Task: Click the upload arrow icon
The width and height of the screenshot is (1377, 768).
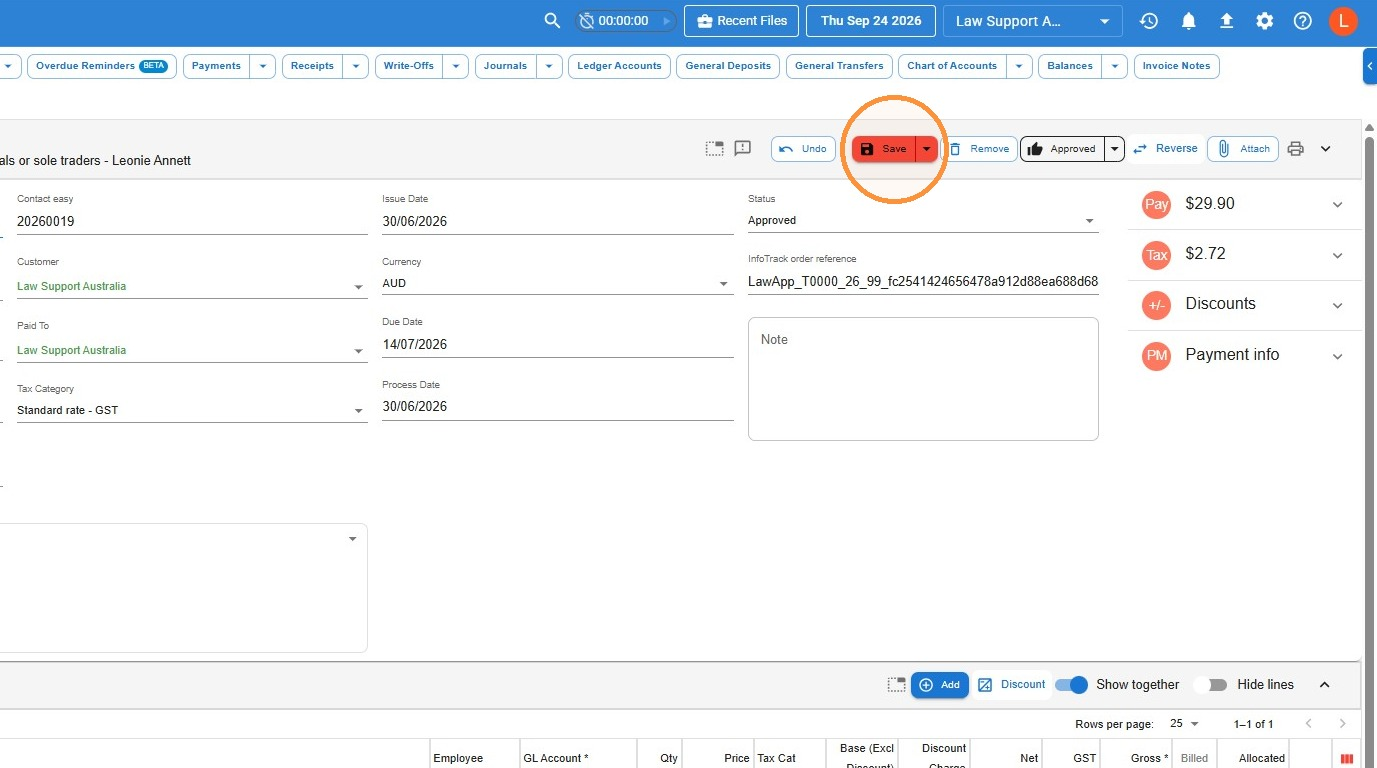Action: pos(1226,21)
